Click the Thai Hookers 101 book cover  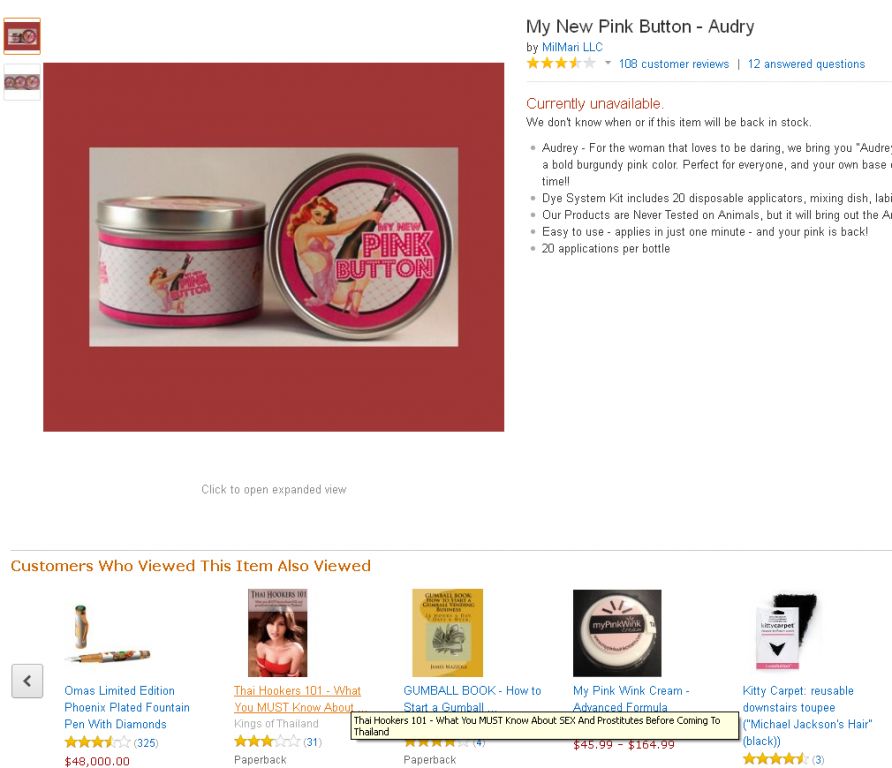[278, 633]
